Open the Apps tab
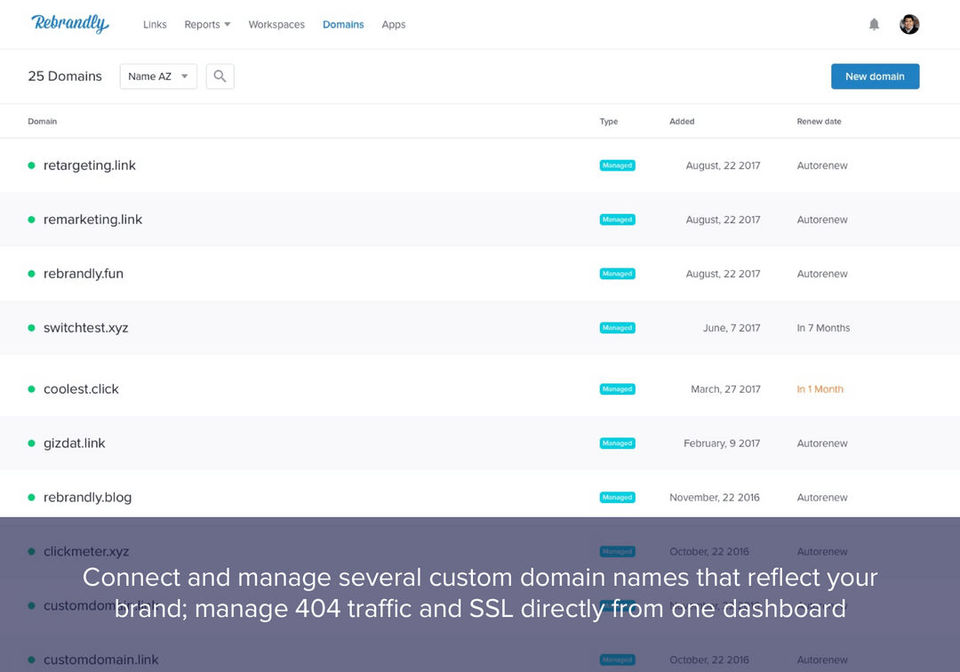Screen dimensions: 960x672 pos(394,24)
